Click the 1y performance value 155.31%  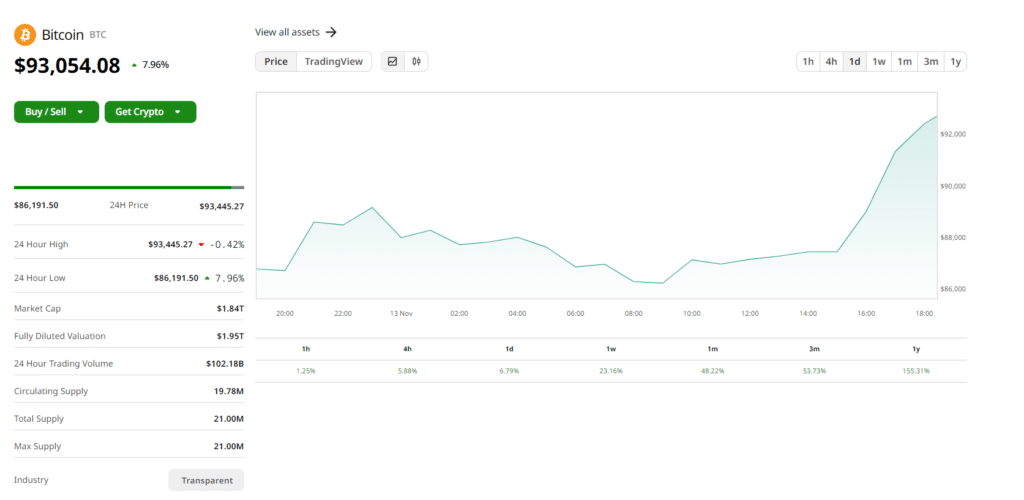916,371
